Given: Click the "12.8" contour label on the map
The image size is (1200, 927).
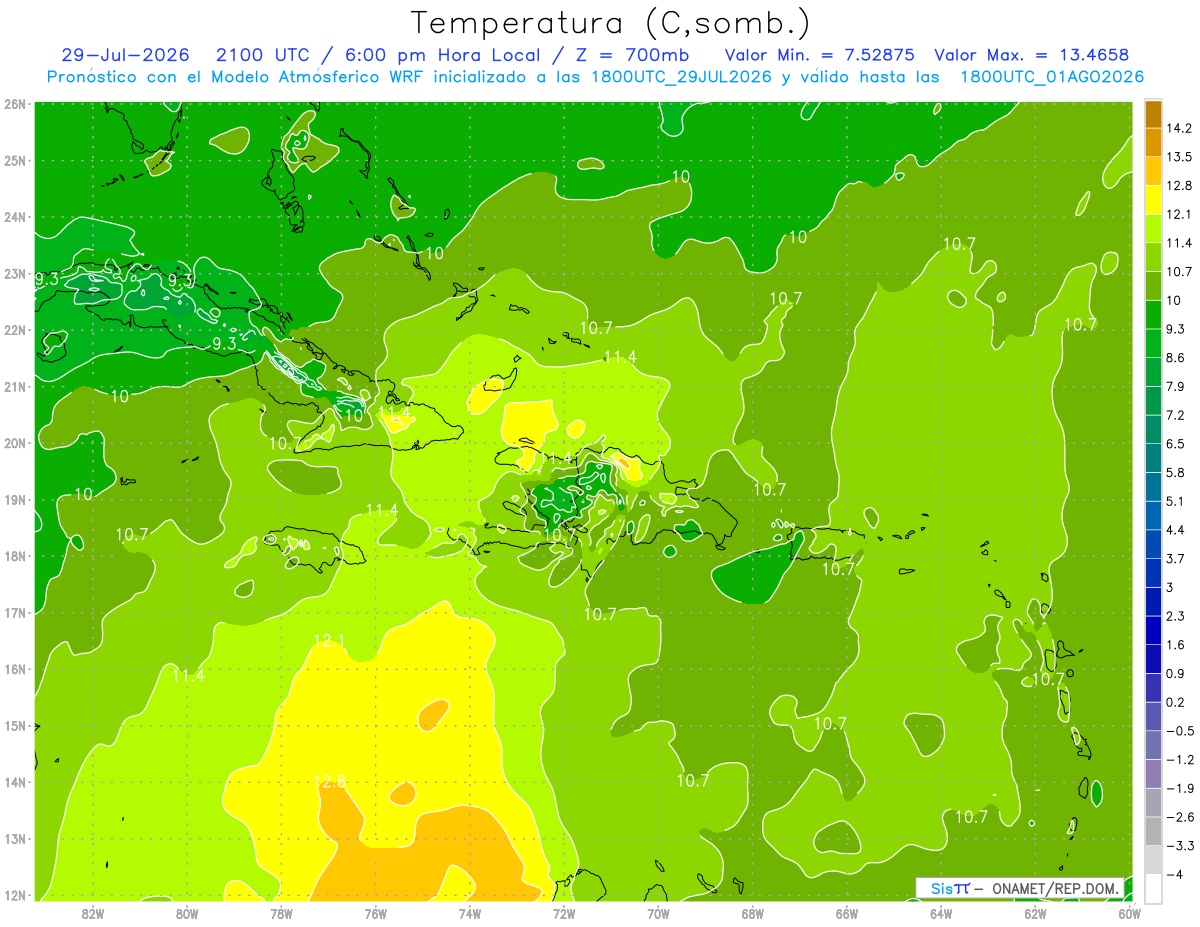Looking at the screenshot, I should tap(329, 782).
